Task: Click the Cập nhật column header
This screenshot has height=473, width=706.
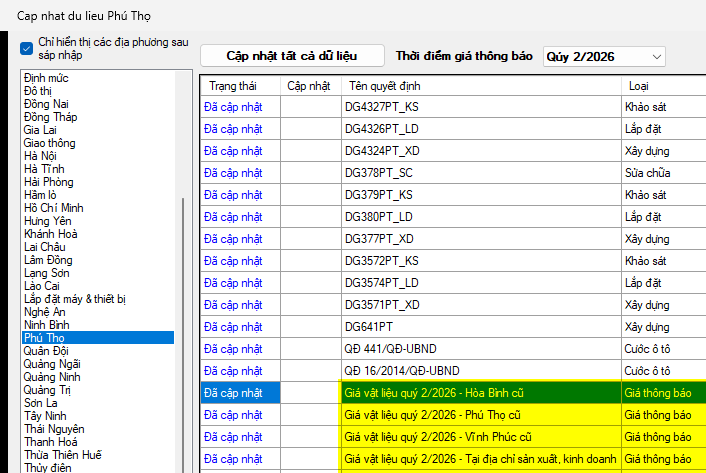Action: (308, 86)
